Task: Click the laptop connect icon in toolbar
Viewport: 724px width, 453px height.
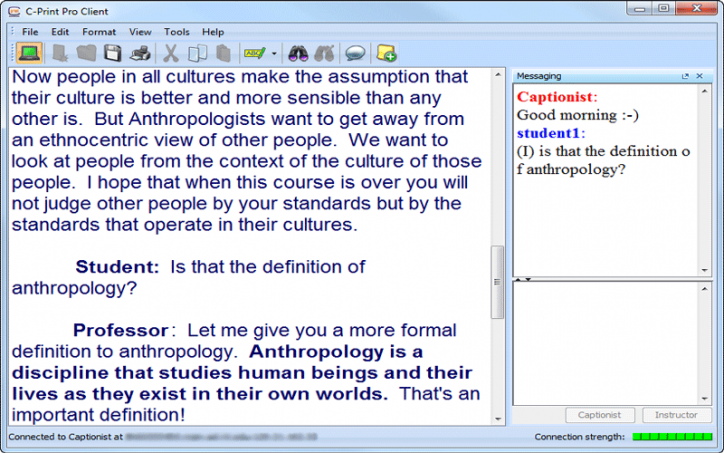Action: (x=29, y=53)
